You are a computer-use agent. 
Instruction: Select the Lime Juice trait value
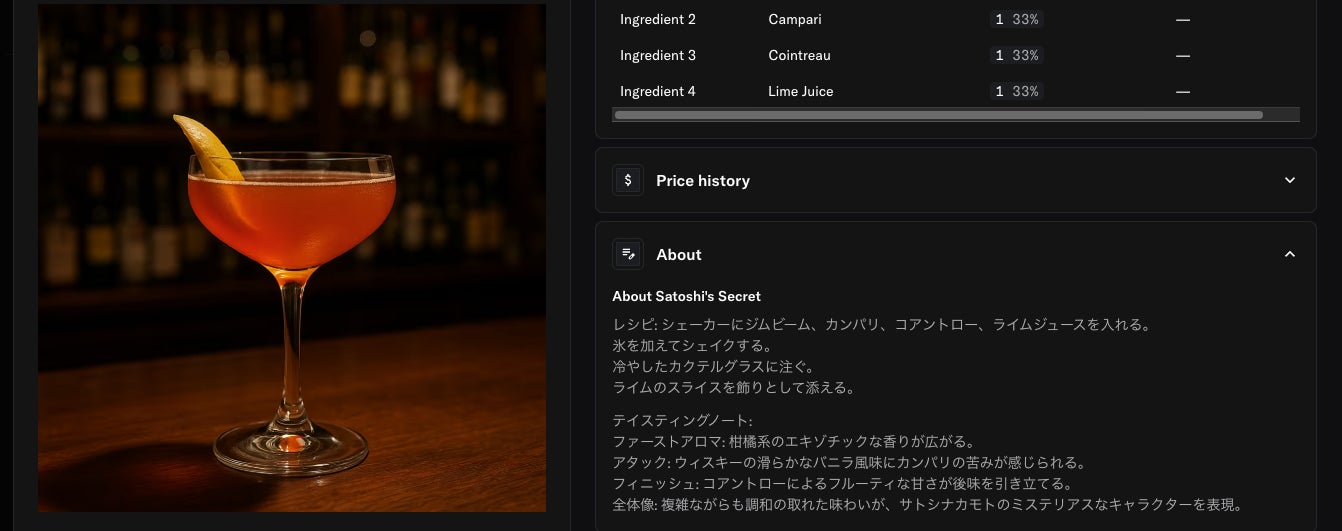click(801, 91)
